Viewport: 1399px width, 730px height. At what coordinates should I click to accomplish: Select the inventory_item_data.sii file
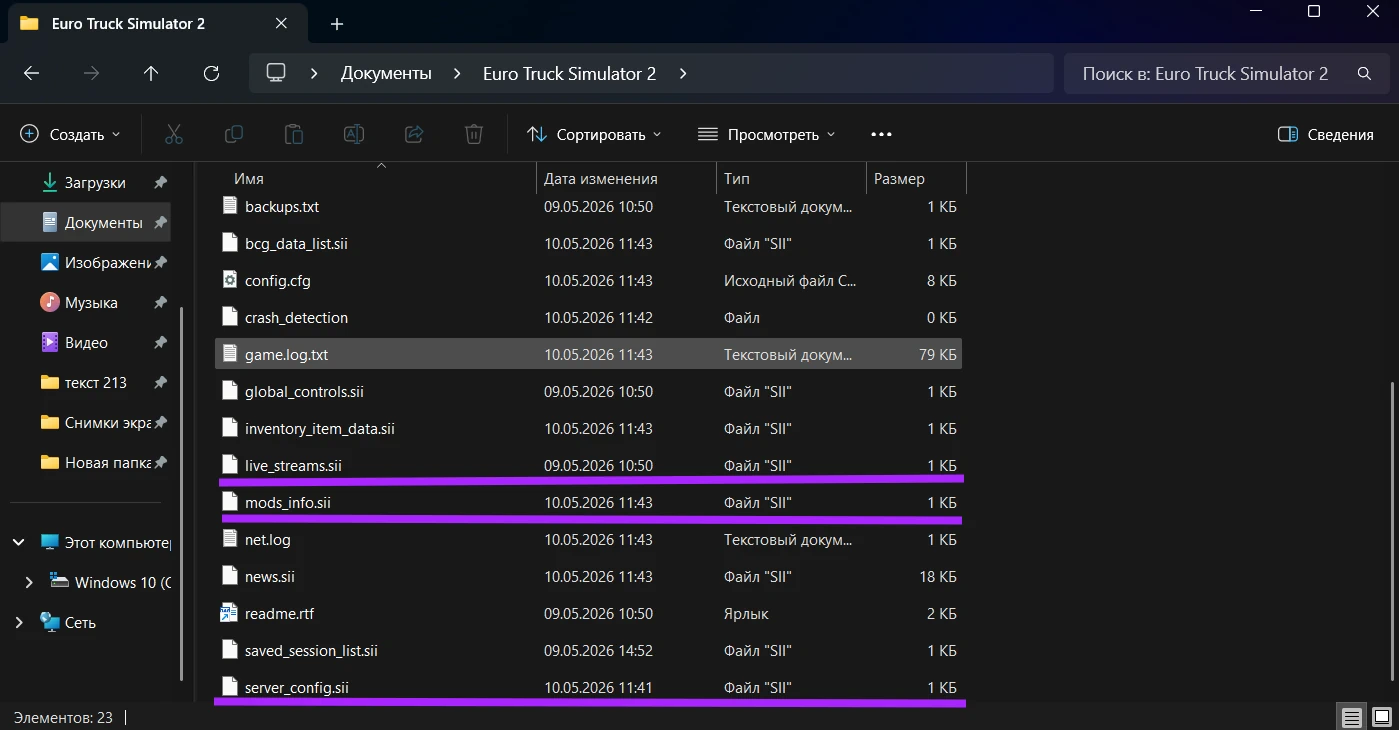[588, 428]
